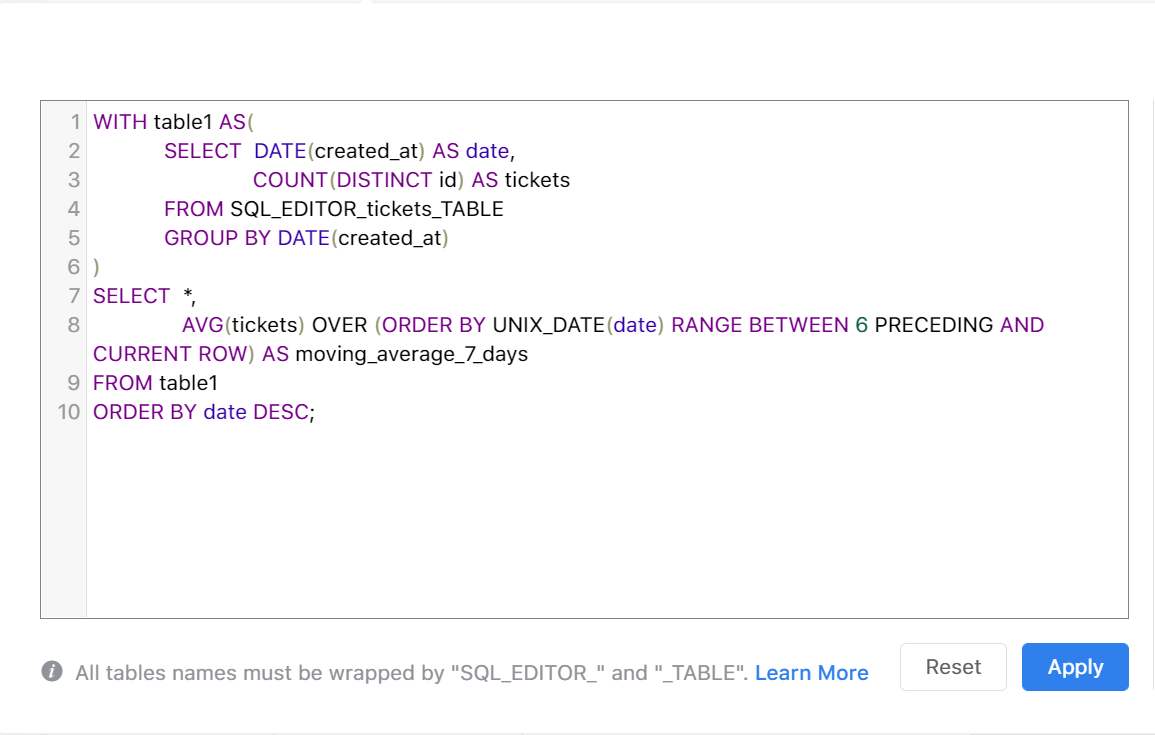Click line number 8 in the gutter
This screenshot has width=1155, height=735.
[74, 325]
